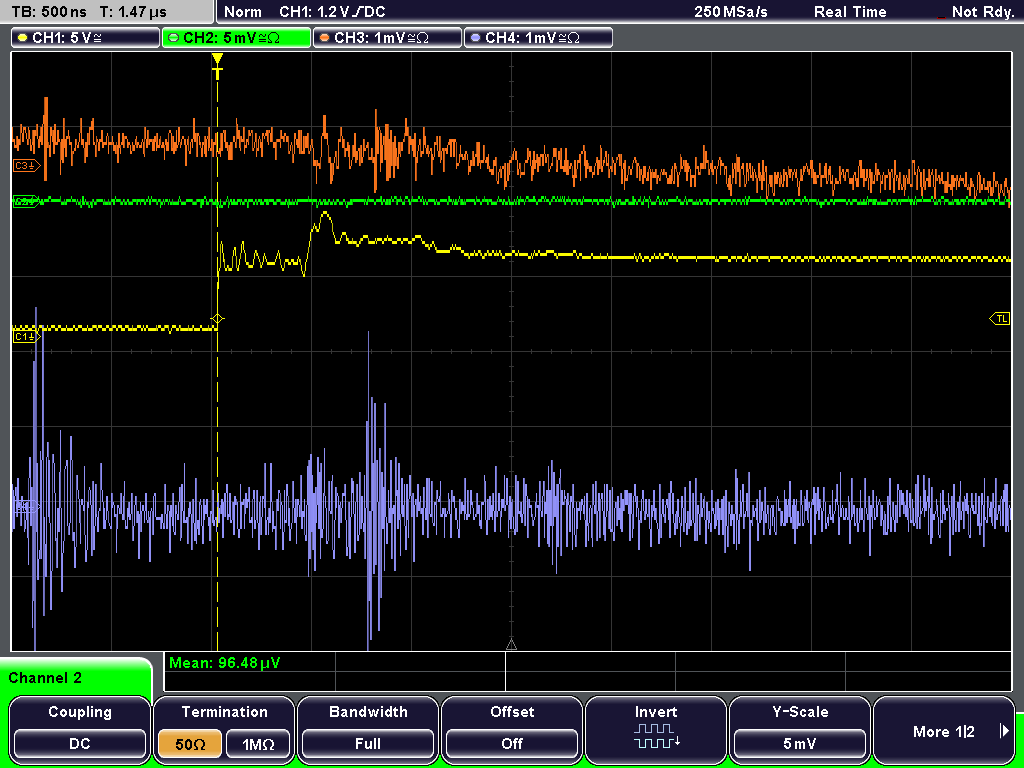
Task: Click the orange CH3 color dot
Action: point(325,38)
